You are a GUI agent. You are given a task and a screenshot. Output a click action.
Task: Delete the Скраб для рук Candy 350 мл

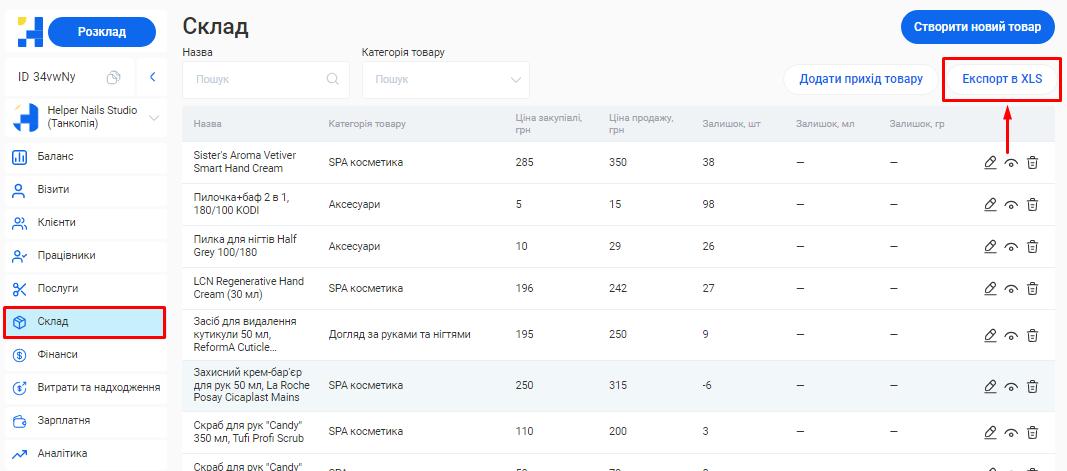(x=1033, y=432)
